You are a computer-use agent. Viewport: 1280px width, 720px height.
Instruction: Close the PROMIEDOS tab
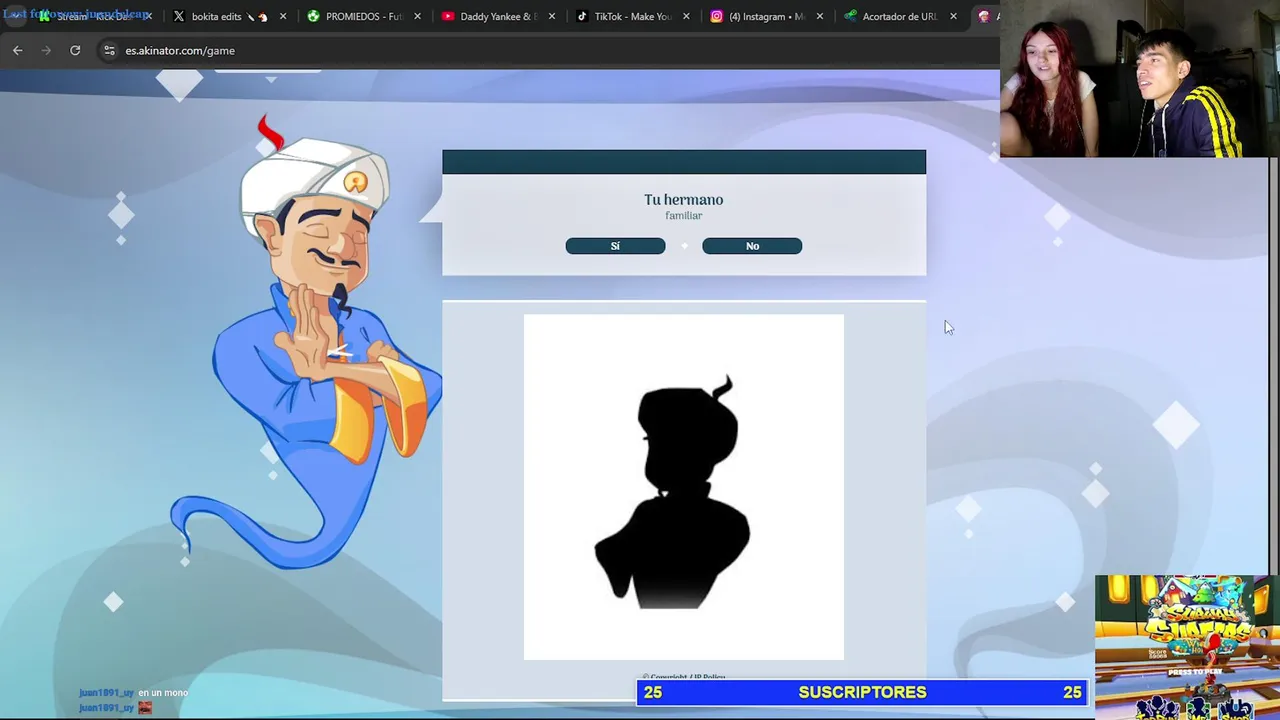(x=417, y=16)
